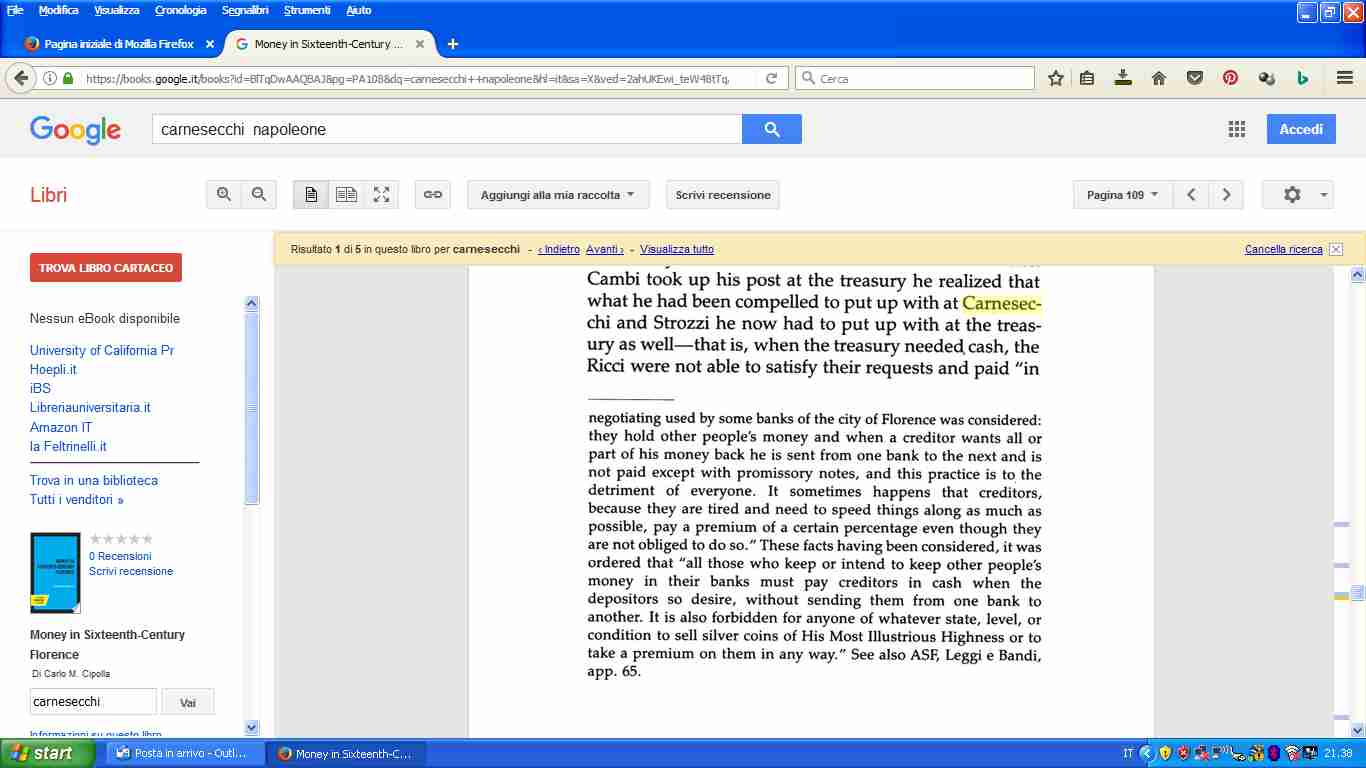Switch to Pagina iniziale di Mozilla Firefox tab
The height and width of the screenshot is (768, 1366).
click(x=118, y=44)
